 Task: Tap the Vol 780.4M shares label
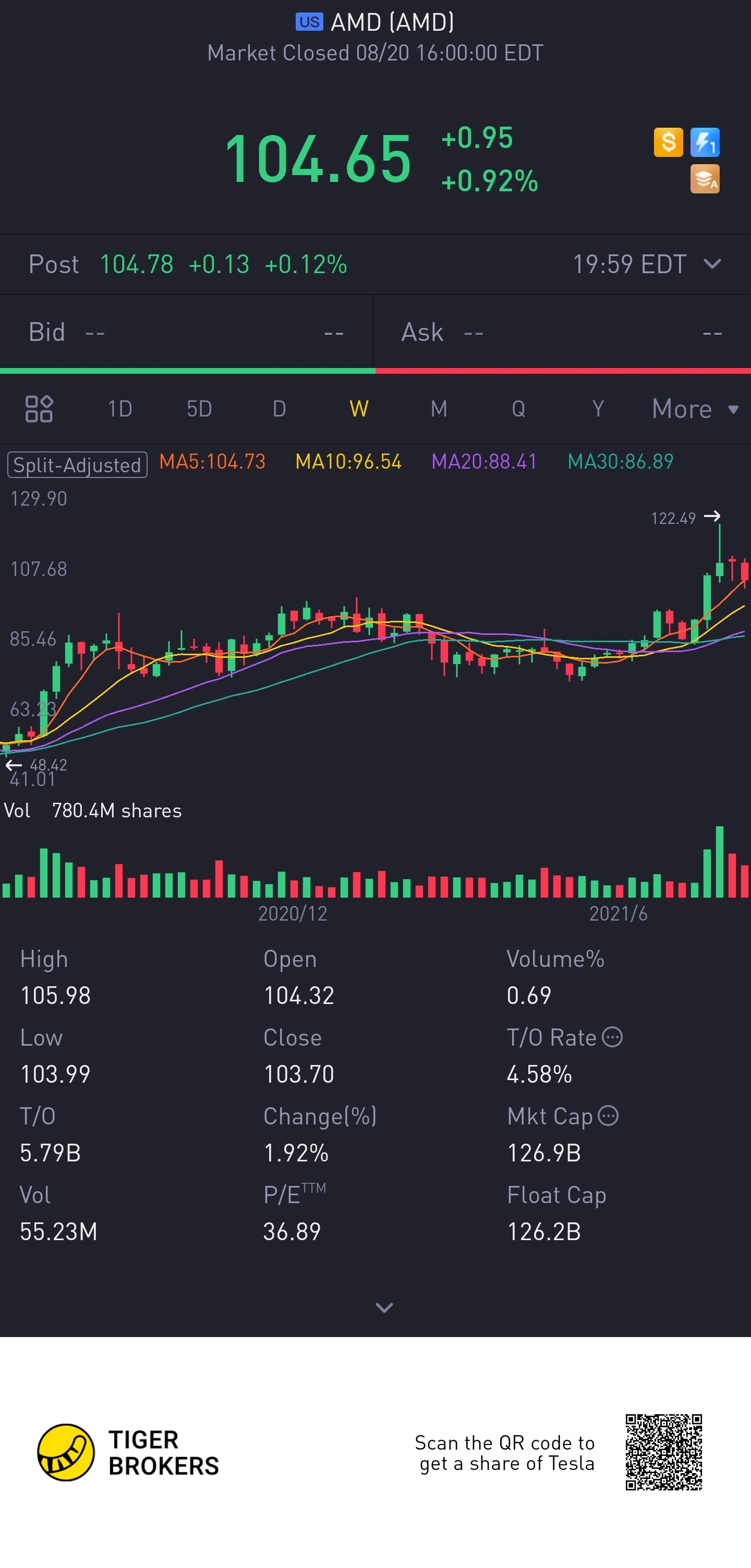click(x=93, y=810)
